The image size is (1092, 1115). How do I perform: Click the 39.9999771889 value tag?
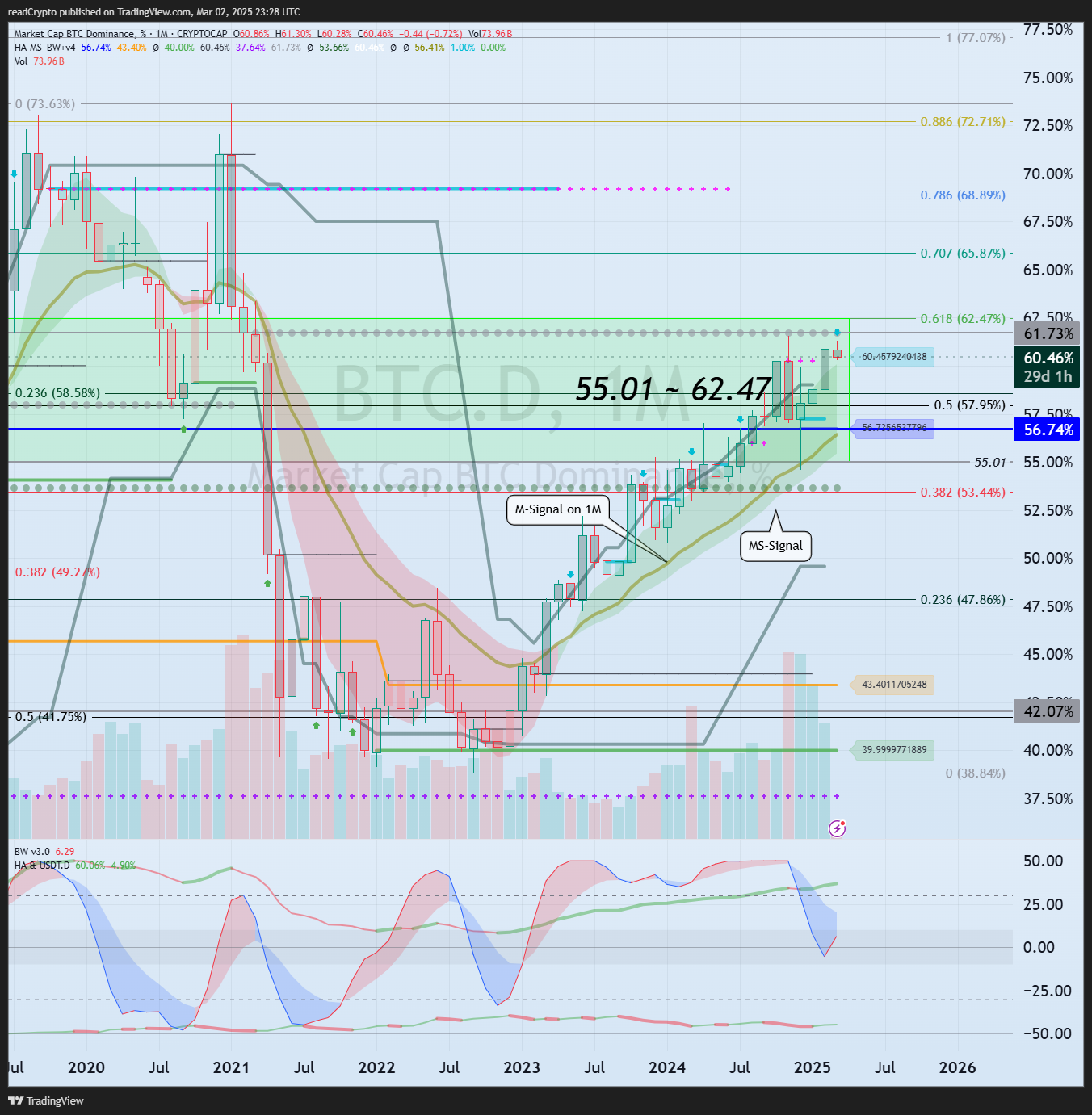[x=893, y=750]
